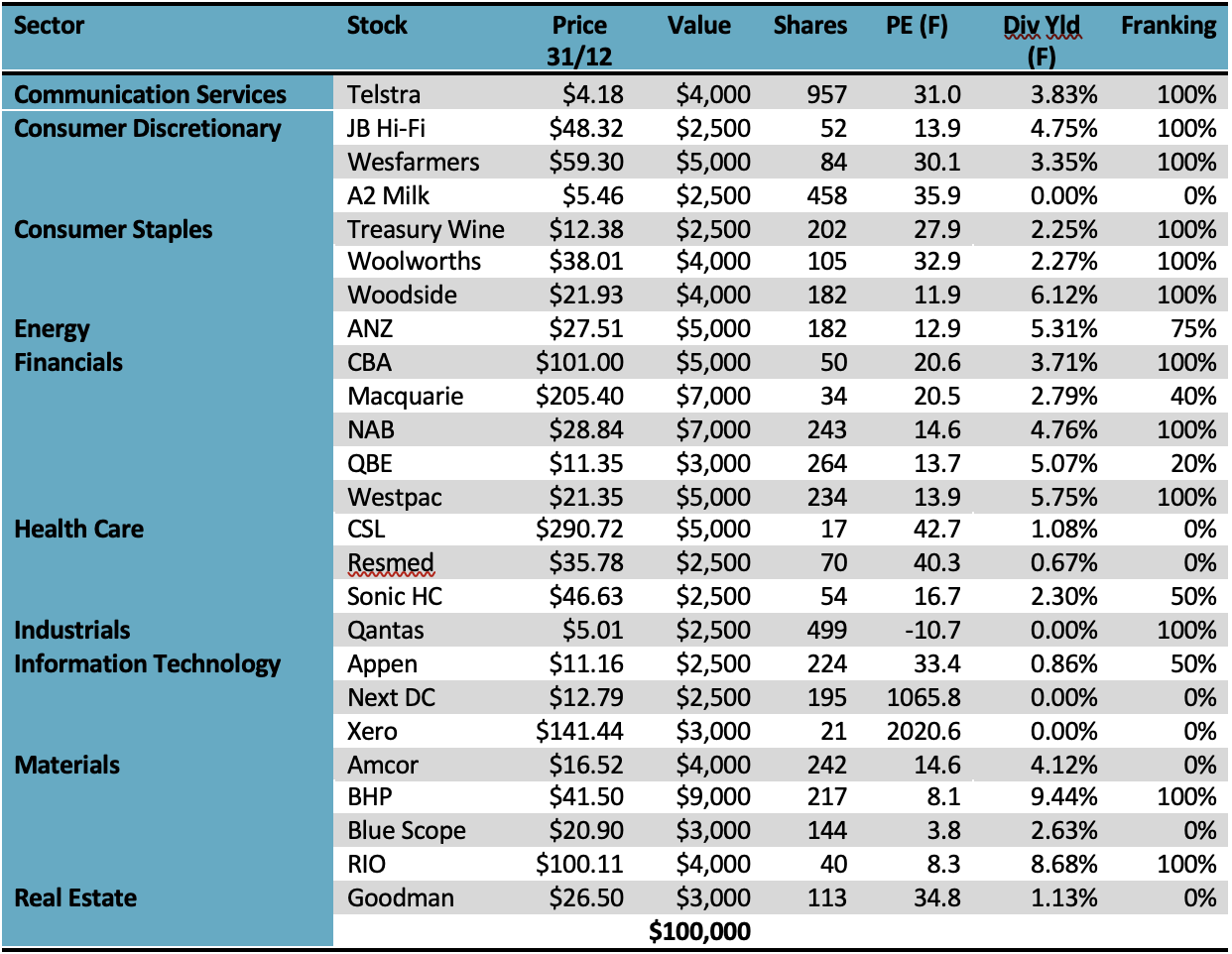Click the Franking column header

point(1168,26)
